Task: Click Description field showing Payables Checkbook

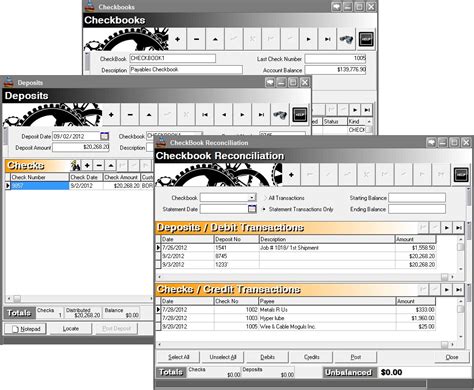Action: click(186, 70)
